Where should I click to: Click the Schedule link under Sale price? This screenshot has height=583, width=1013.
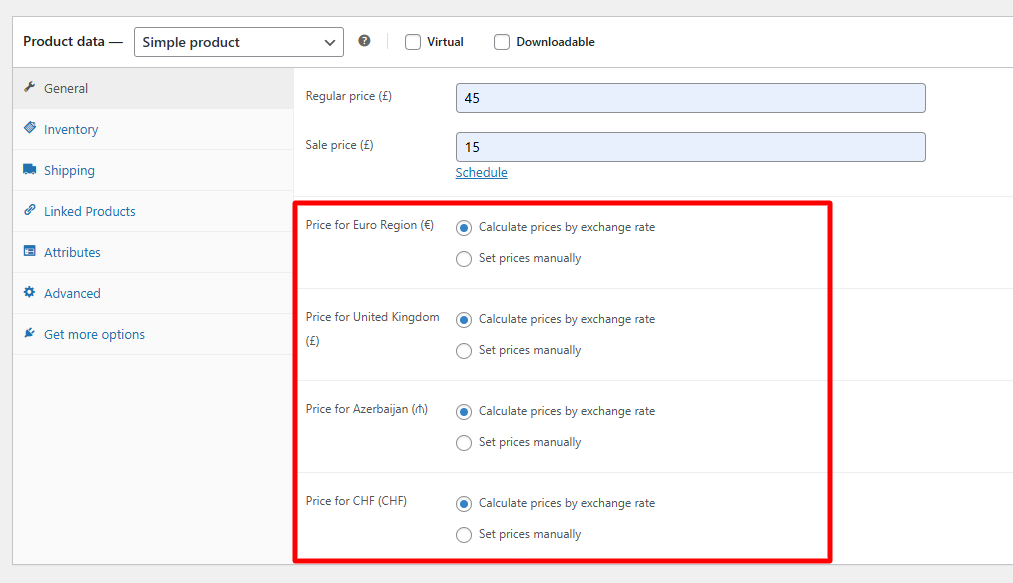(481, 173)
